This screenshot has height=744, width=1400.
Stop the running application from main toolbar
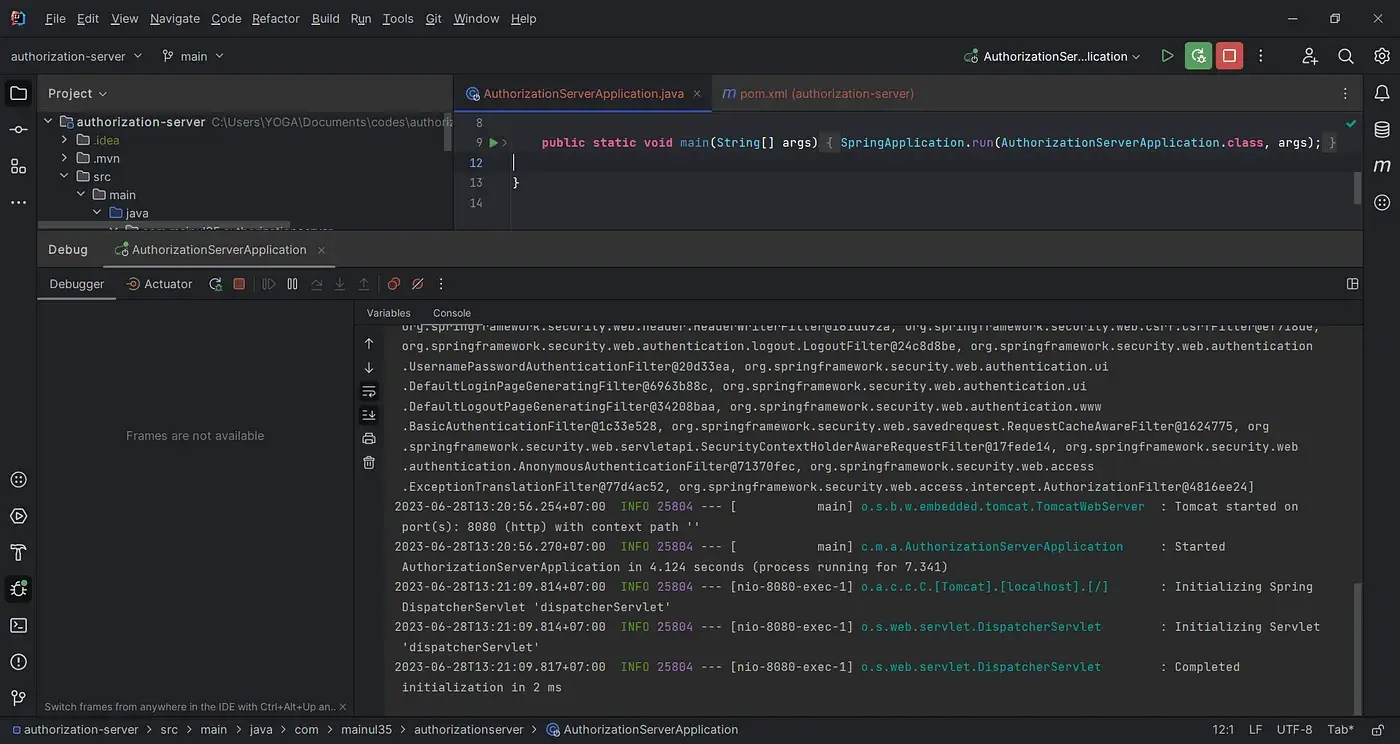[1230, 56]
